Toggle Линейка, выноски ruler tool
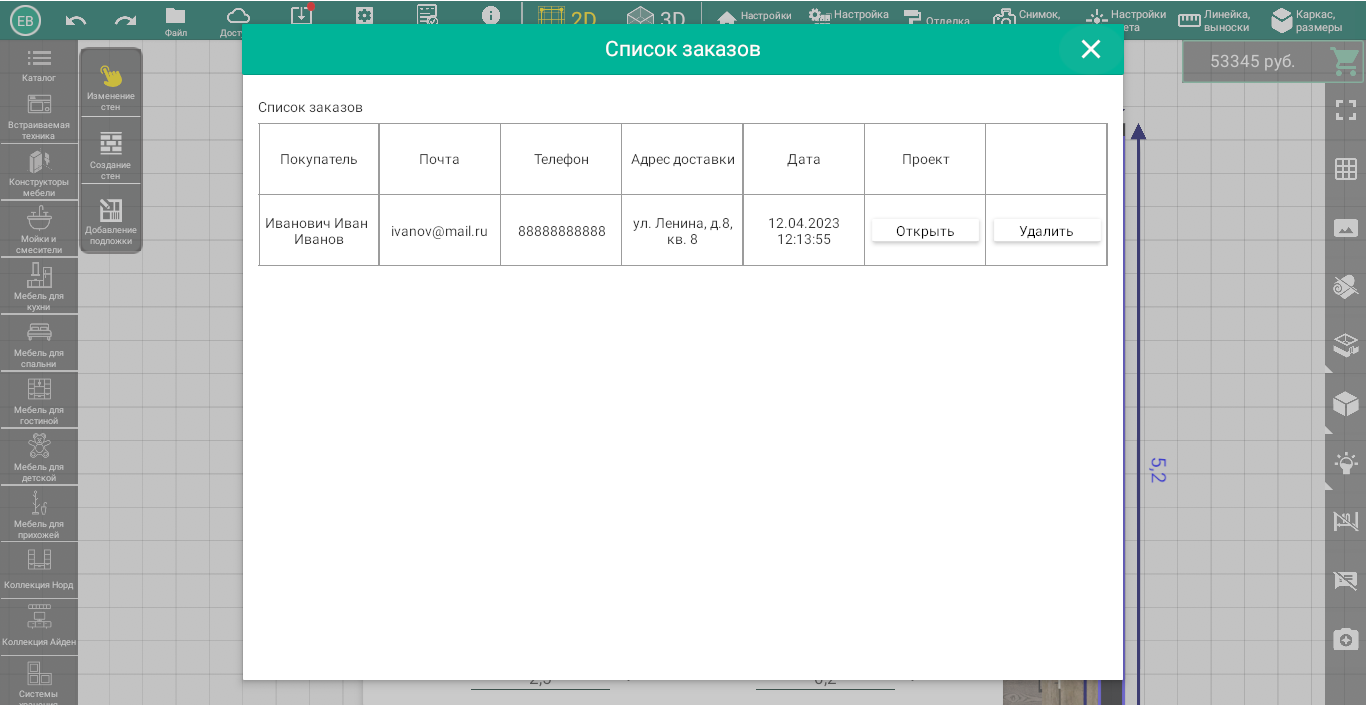The height and width of the screenshot is (705, 1366). (x=1214, y=20)
